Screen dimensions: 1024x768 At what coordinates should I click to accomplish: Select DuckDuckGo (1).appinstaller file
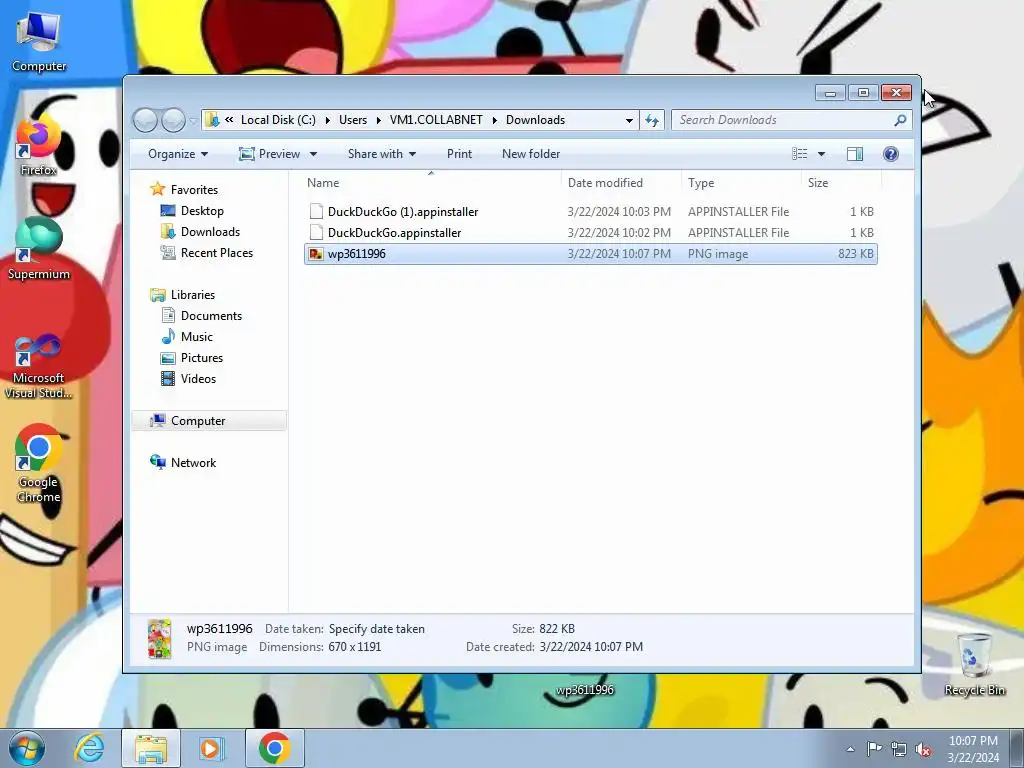pyautogui.click(x=591, y=212)
